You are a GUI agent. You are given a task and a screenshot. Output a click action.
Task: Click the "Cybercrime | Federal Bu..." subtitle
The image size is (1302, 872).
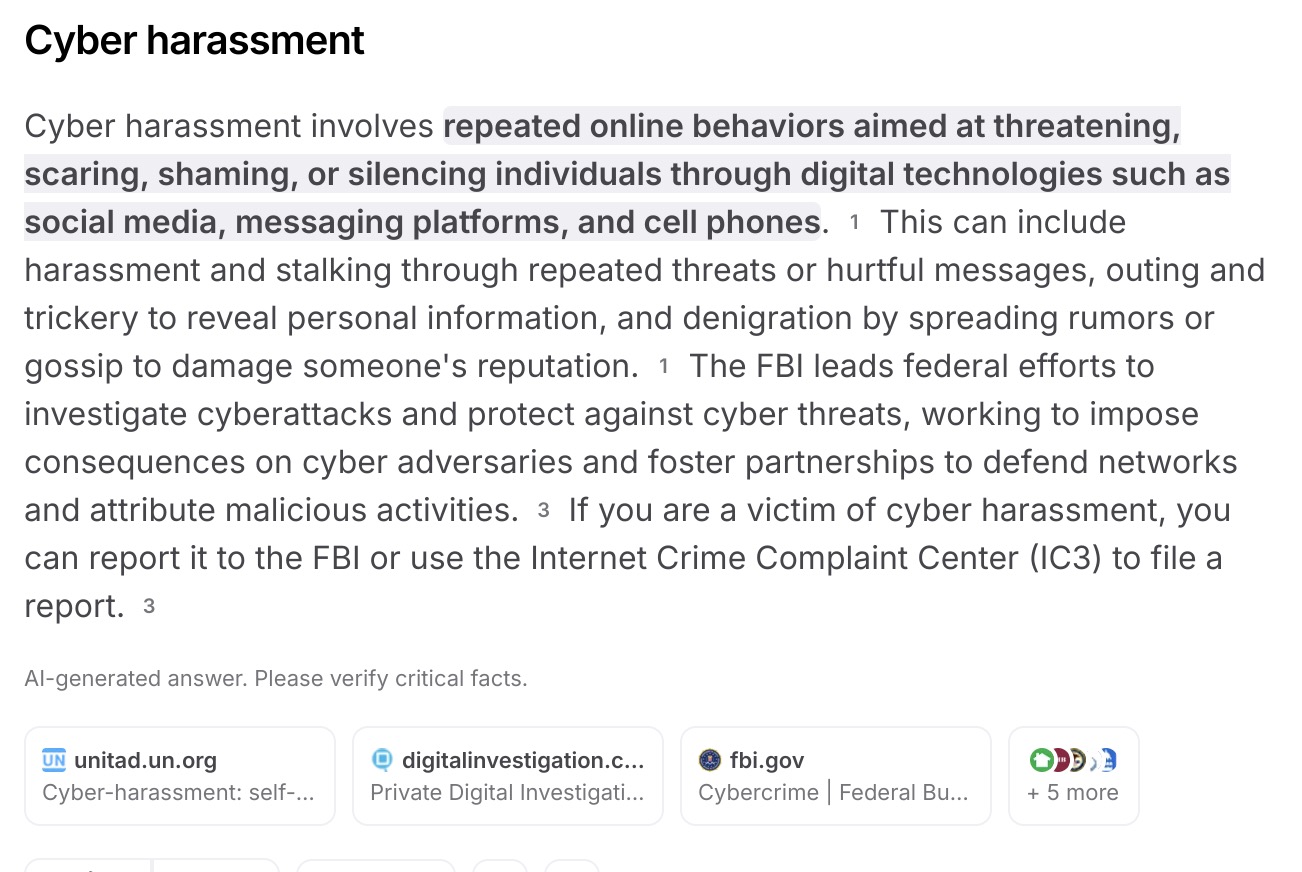pos(833,793)
